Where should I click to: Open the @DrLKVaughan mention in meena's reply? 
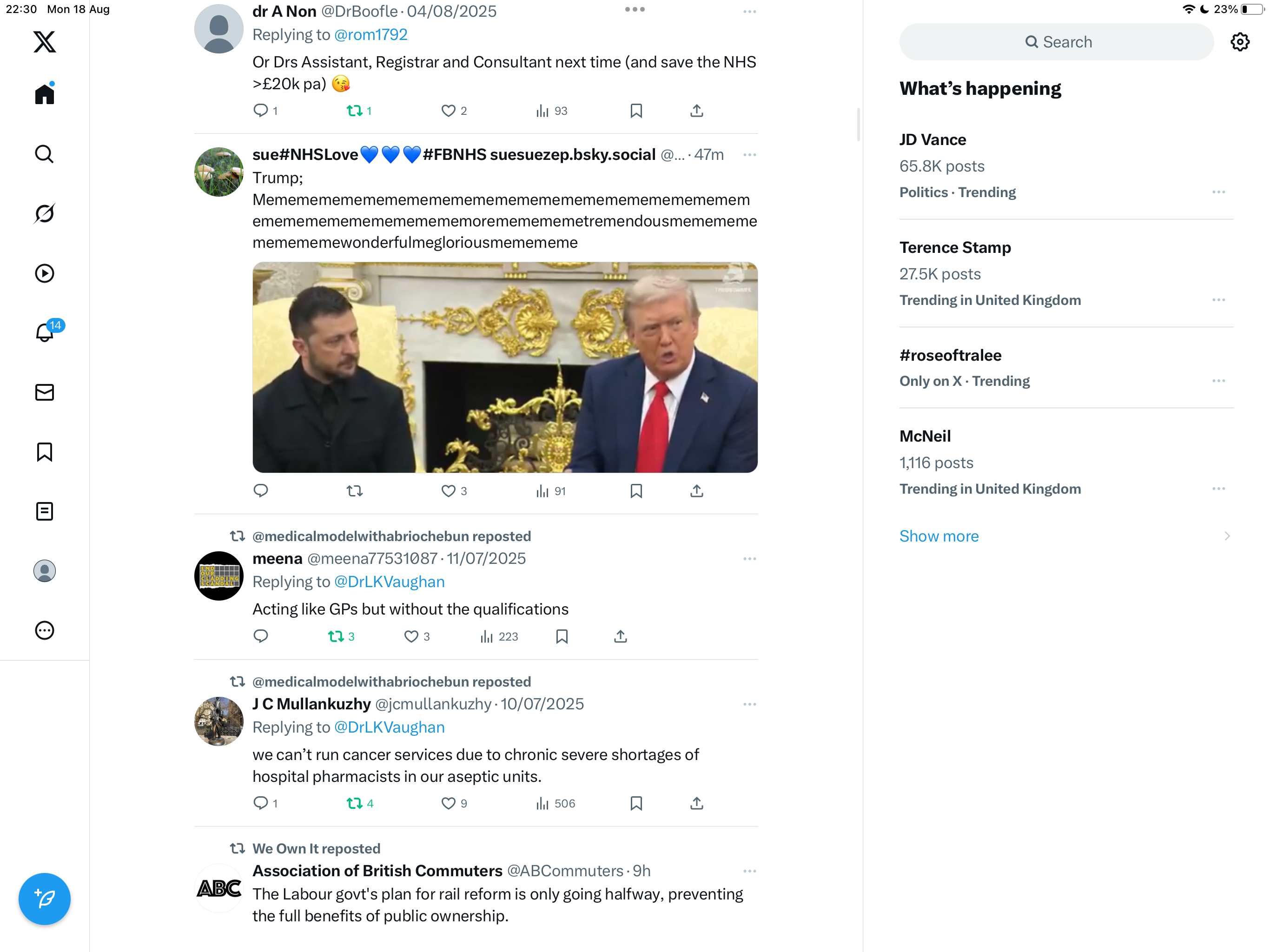(x=389, y=582)
